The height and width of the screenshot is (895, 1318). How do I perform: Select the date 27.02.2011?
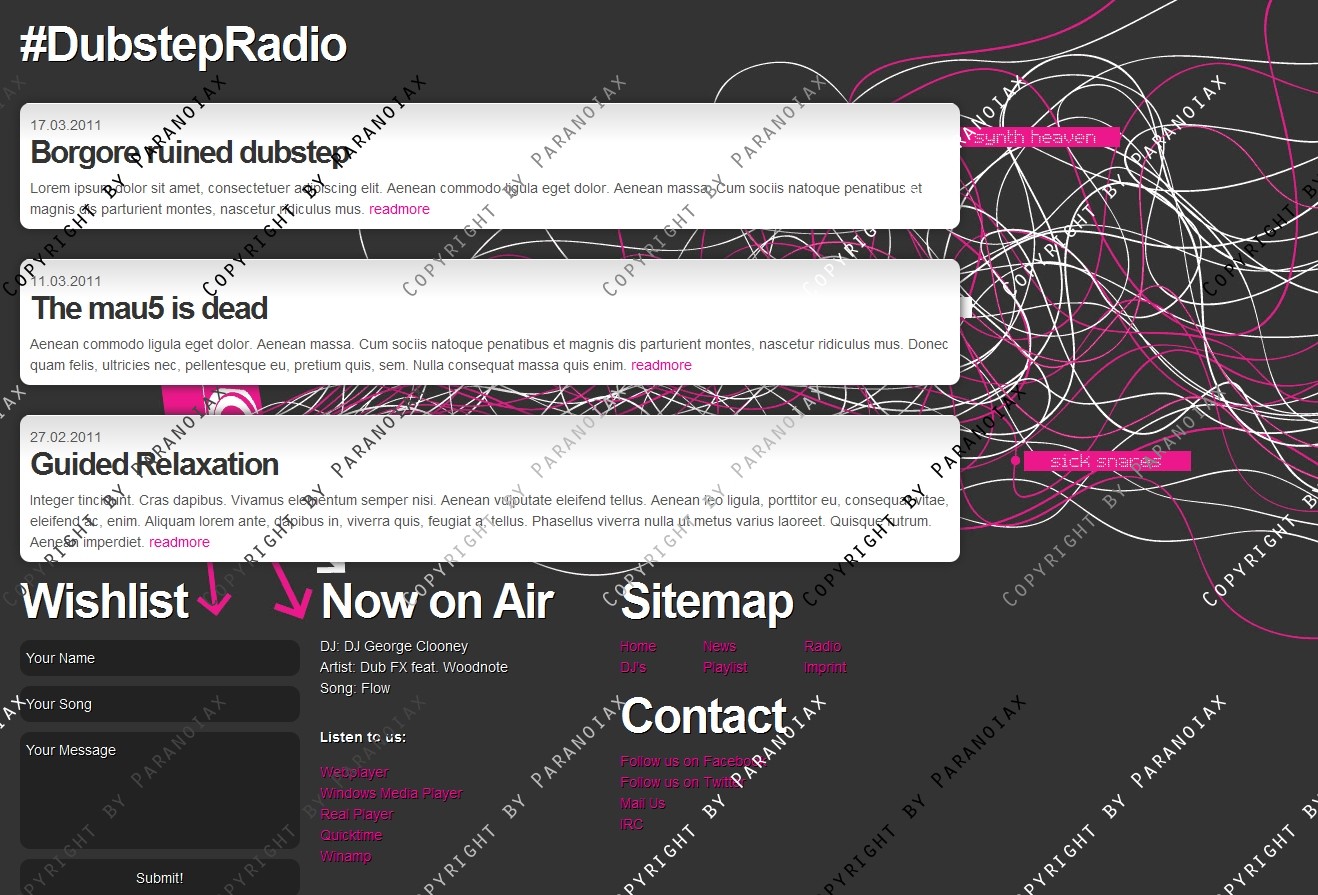[66, 437]
